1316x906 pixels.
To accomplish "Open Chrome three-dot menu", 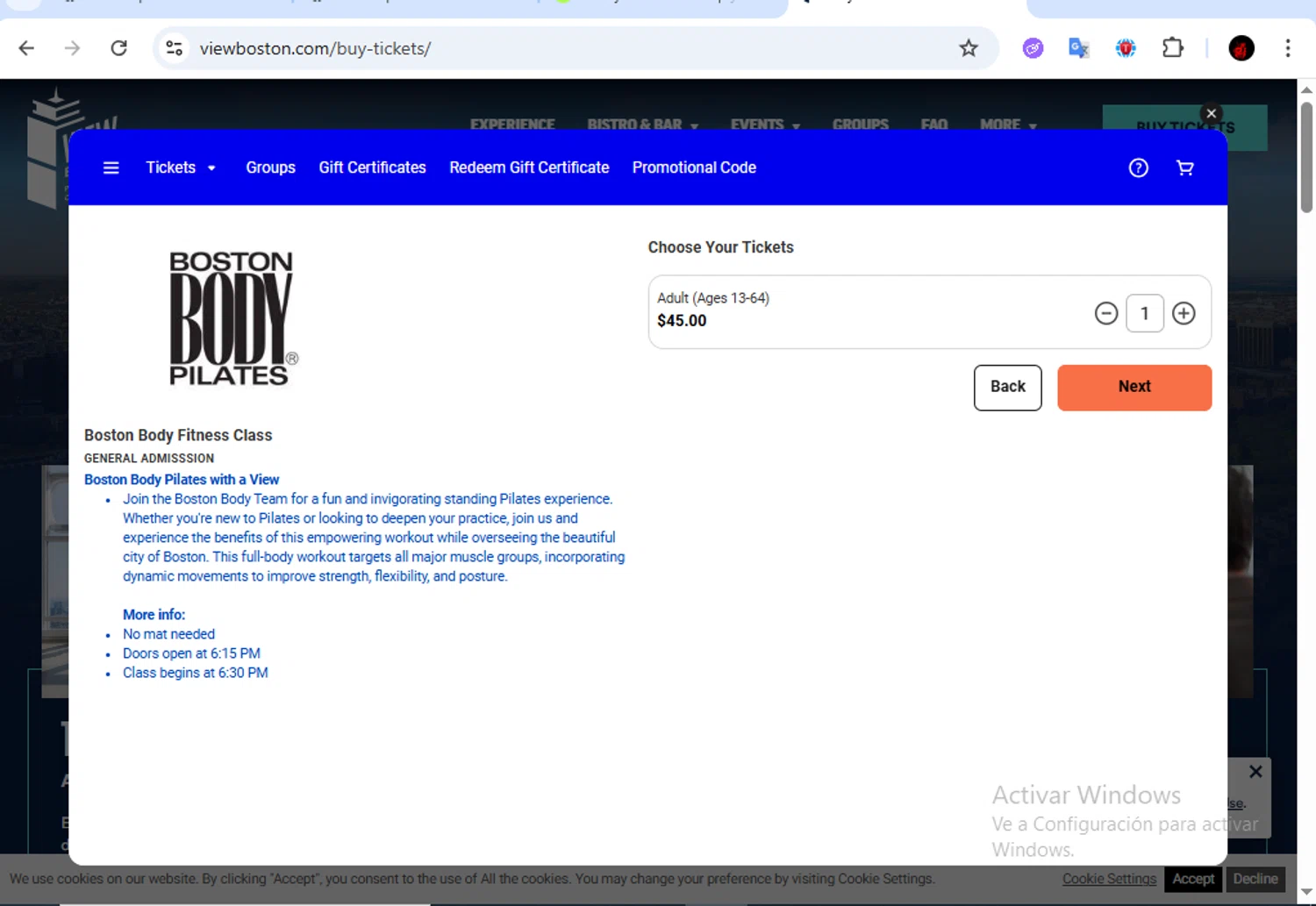I will click(x=1288, y=48).
